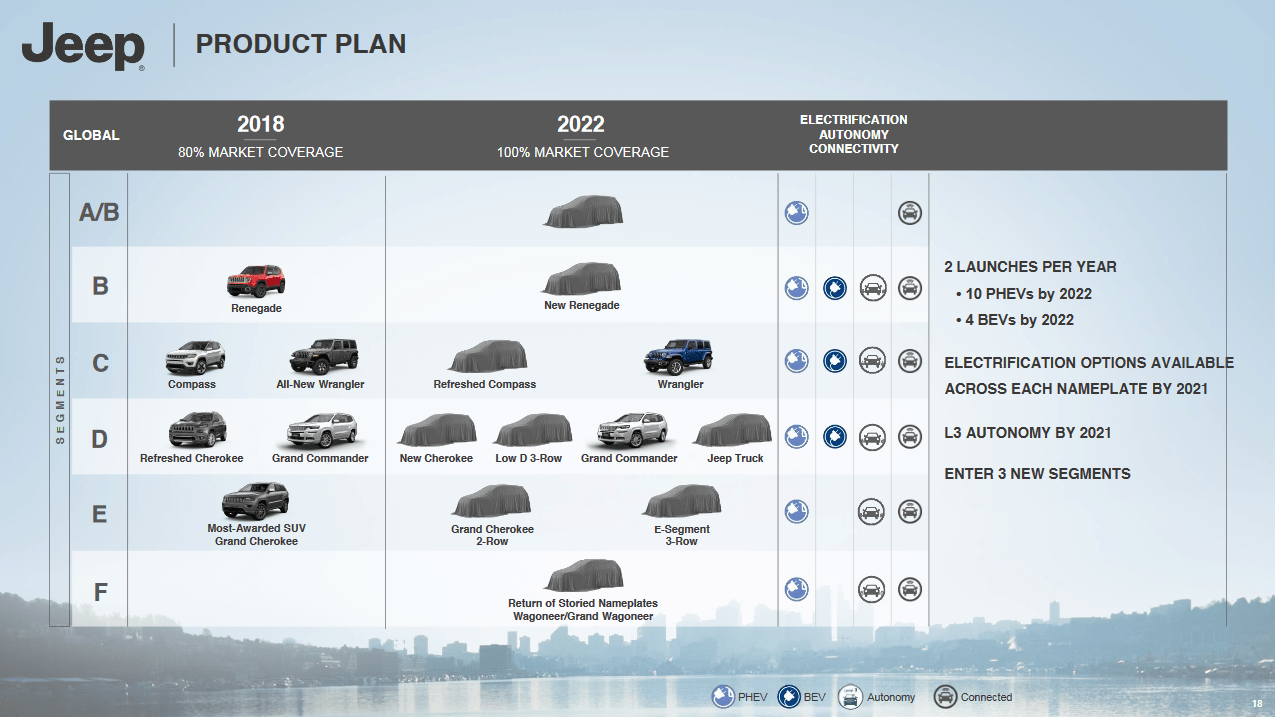The image size is (1275, 717).
Task: Click the Connected icon in the D row
Action: [x=910, y=437]
